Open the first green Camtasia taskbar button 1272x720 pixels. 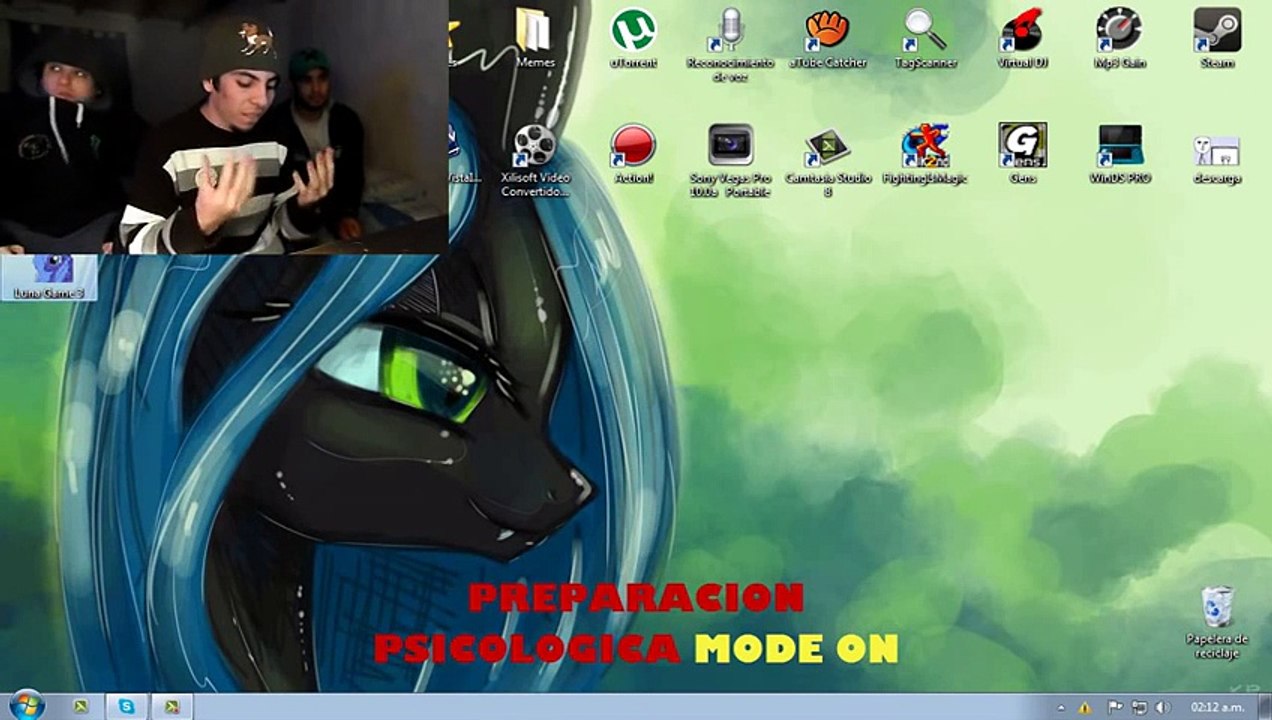[81, 706]
